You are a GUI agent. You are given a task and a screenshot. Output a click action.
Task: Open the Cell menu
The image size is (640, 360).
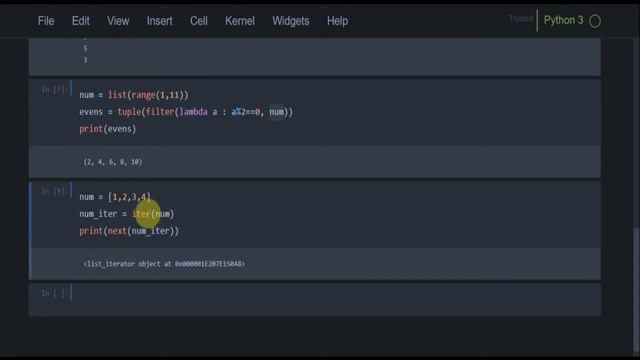tap(198, 21)
